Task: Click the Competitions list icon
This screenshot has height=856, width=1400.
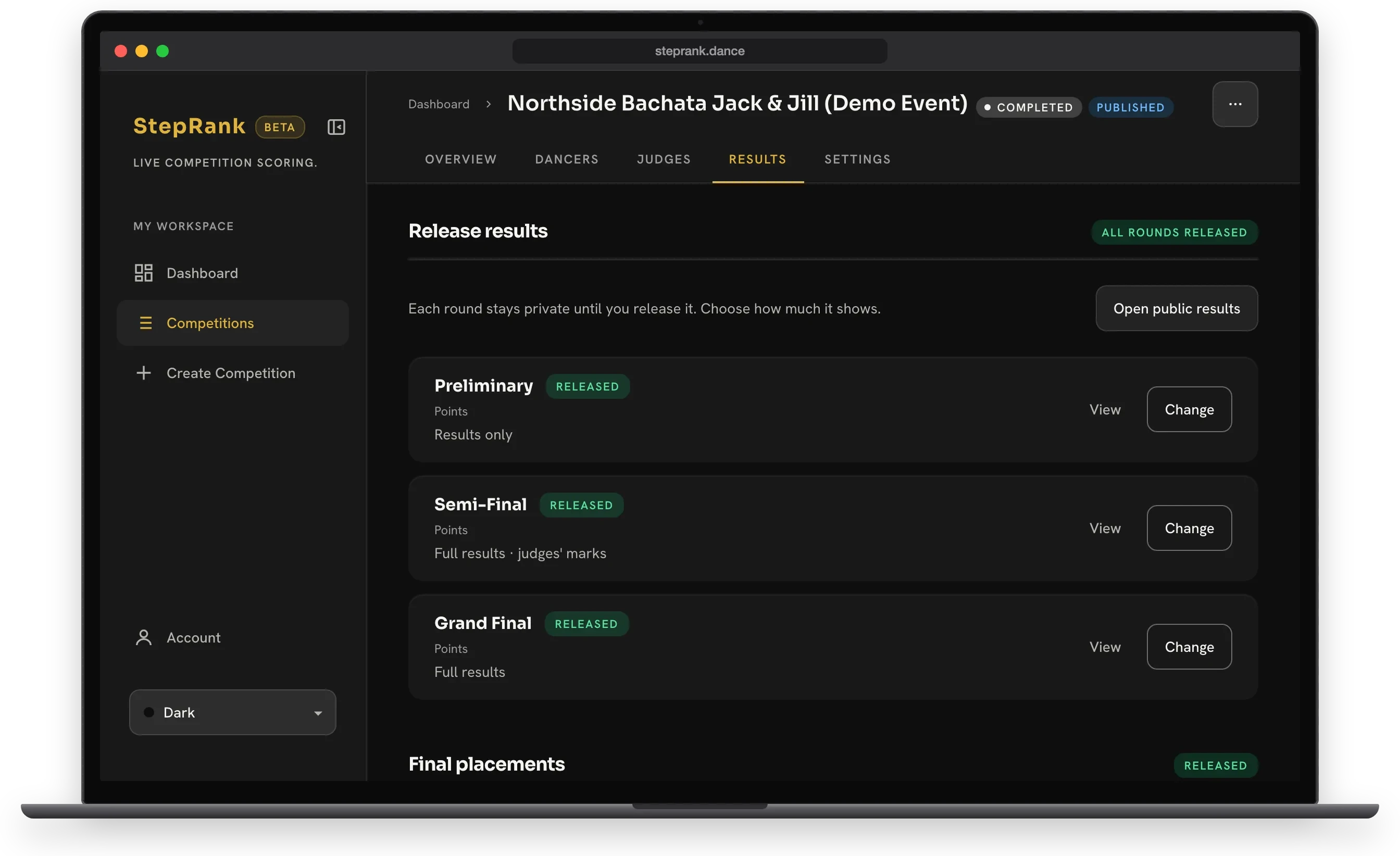Action: (145, 323)
